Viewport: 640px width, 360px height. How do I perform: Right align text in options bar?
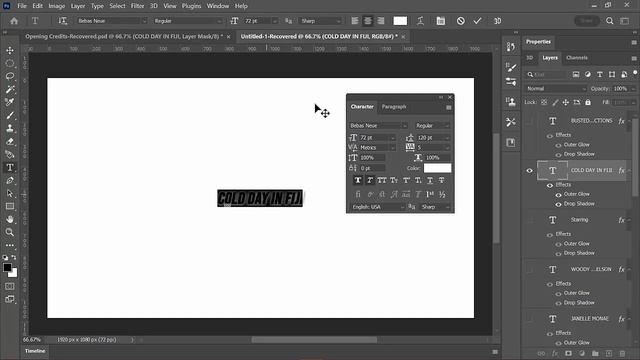(380, 21)
